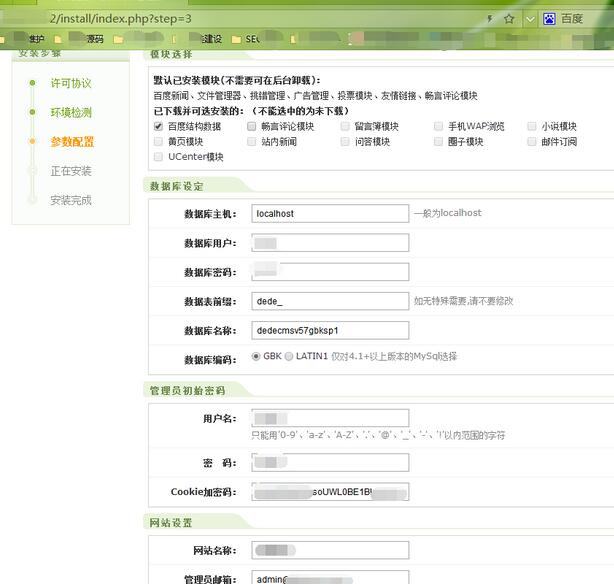Focus the 数据库名称 input field
The width and height of the screenshot is (614, 584).
click(x=330, y=330)
